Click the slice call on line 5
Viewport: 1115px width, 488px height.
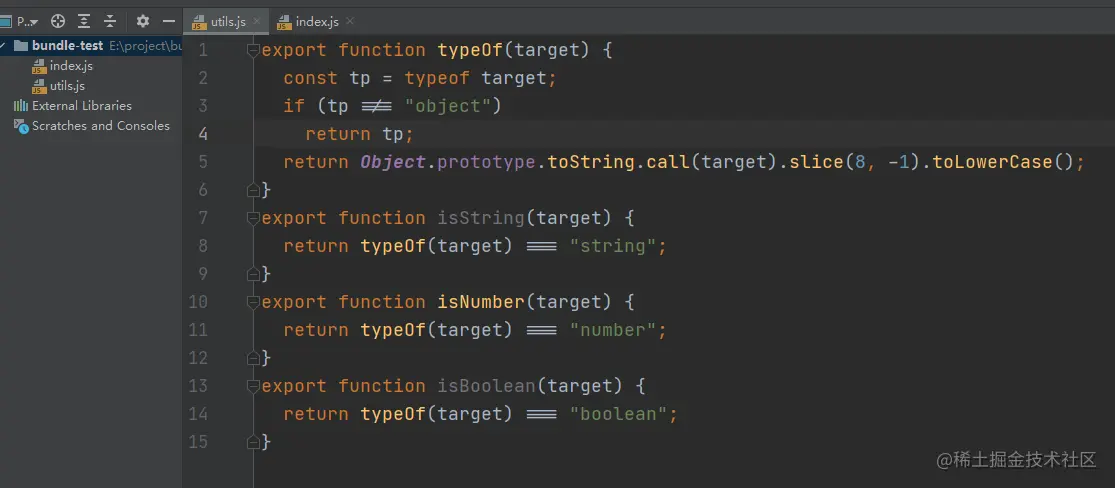[816, 162]
